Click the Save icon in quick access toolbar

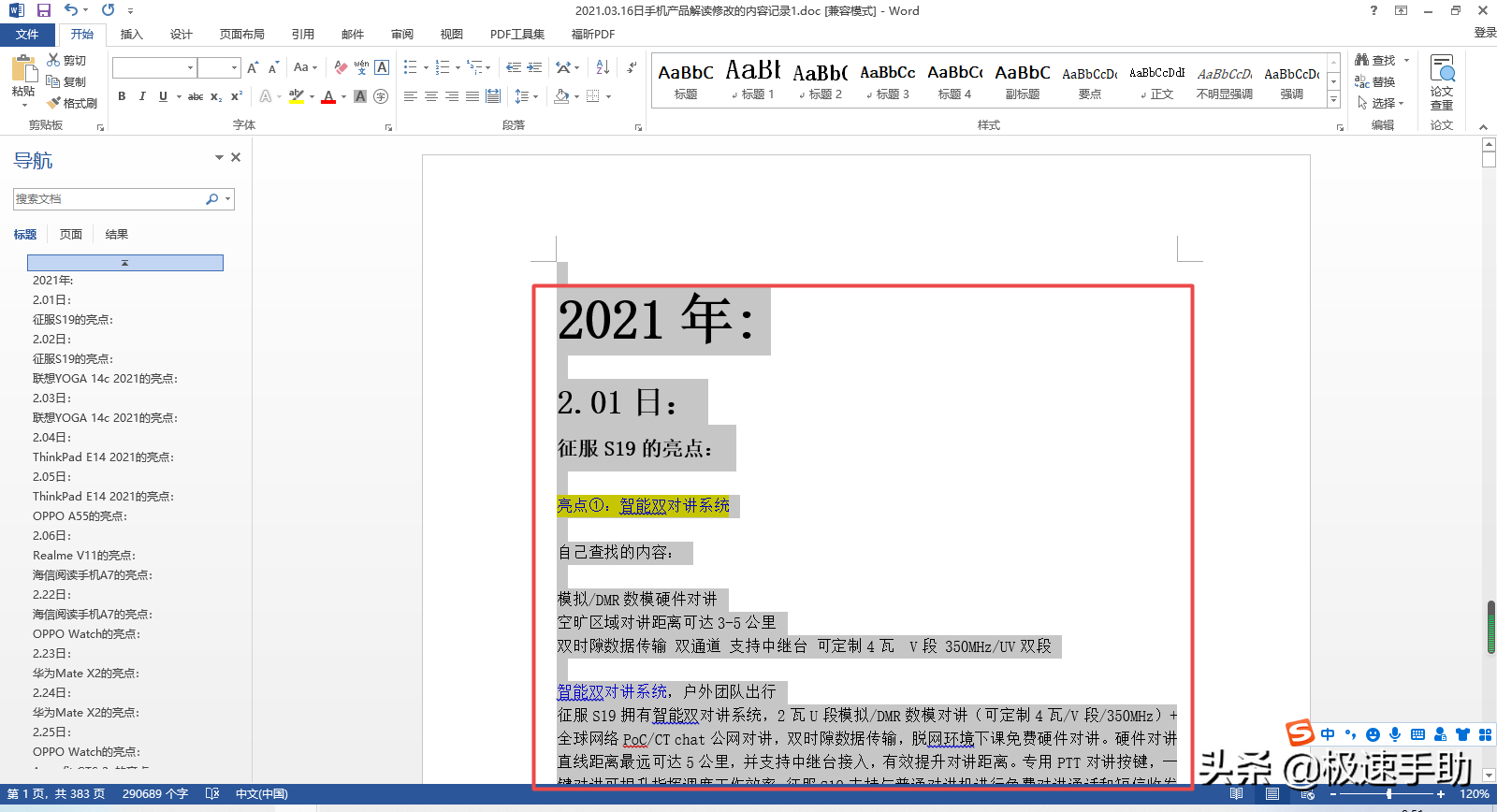pos(43,10)
